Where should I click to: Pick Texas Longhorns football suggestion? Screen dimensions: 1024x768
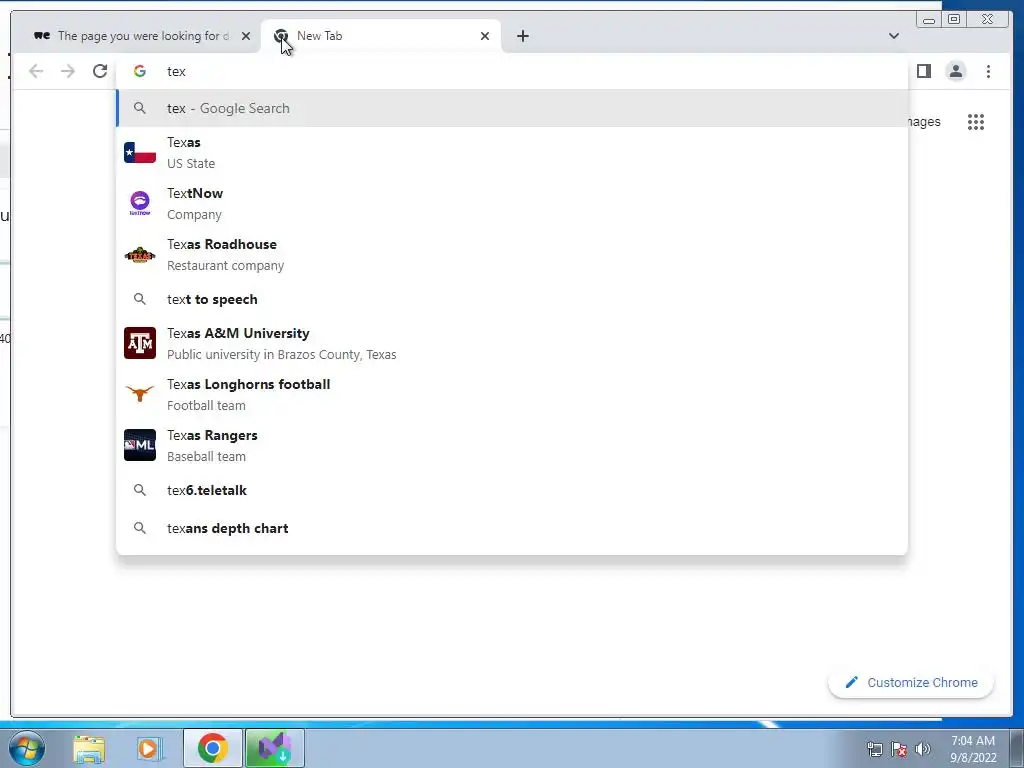point(512,394)
